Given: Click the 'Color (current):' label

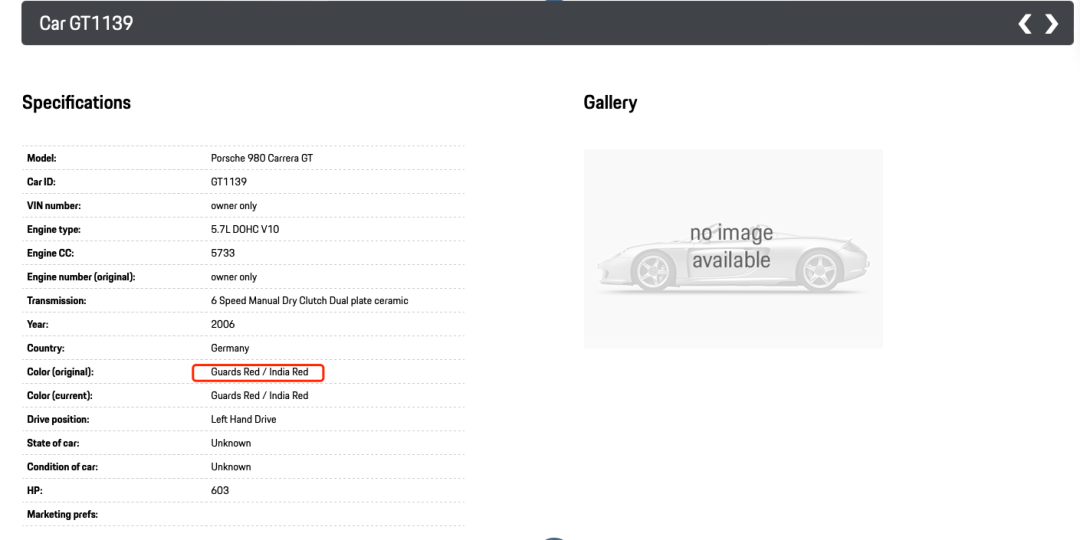Looking at the screenshot, I should pos(59,395).
